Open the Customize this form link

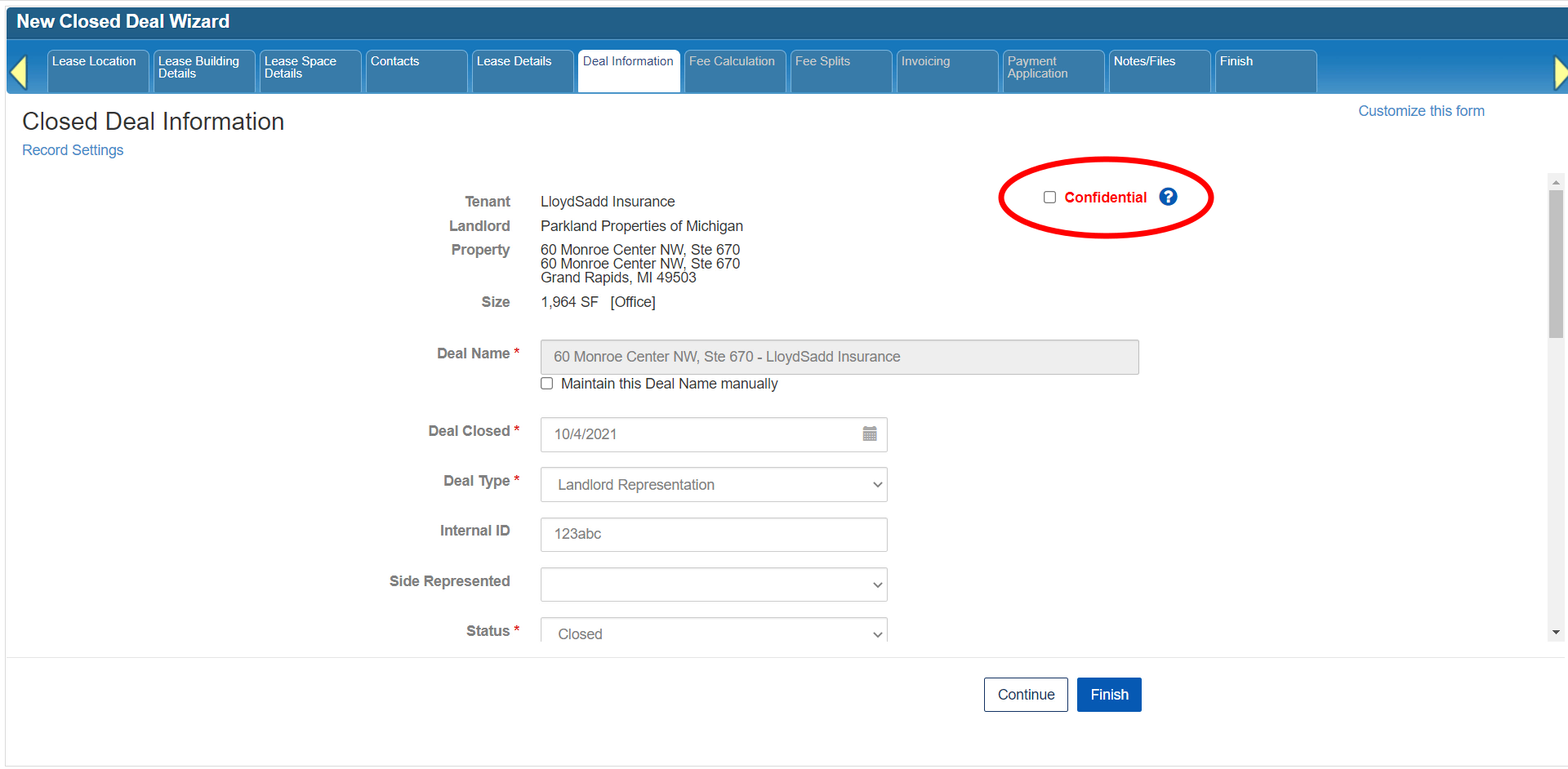pyautogui.click(x=1420, y=111)
